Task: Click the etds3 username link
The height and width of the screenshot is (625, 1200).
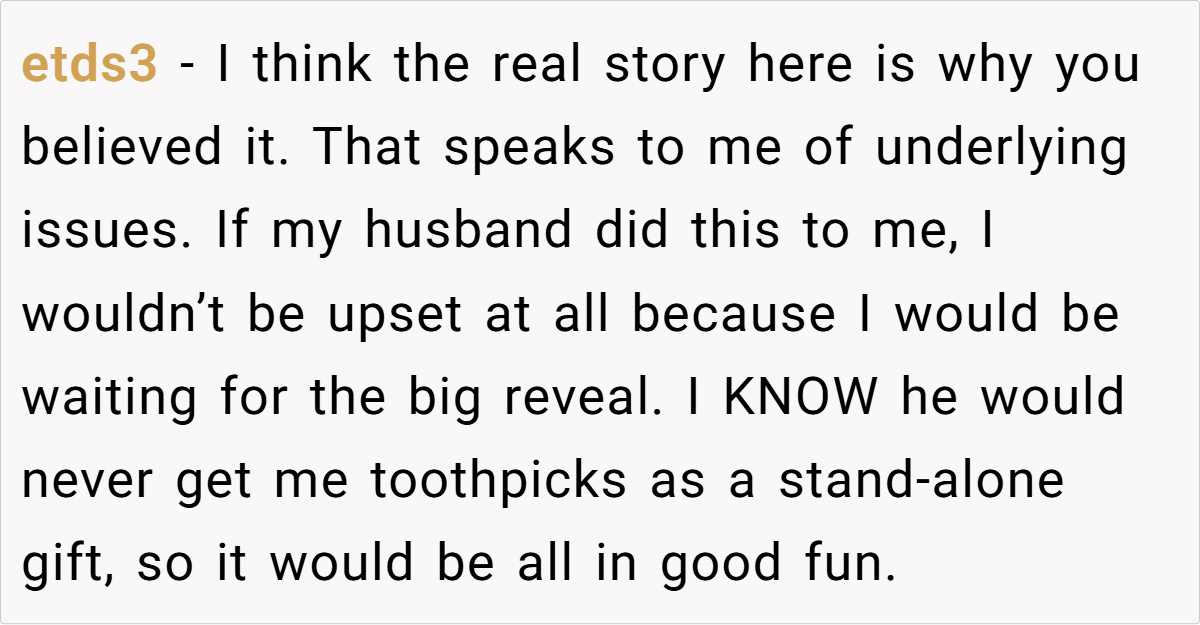Action: coord(89,66)
